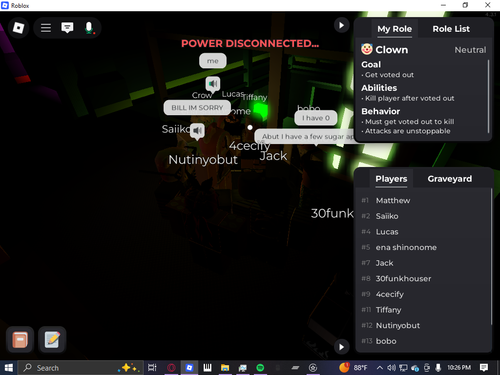Screen dimensions: 500x375
Task: Open the weather widget showing 88°F
Action: (353, 367)
